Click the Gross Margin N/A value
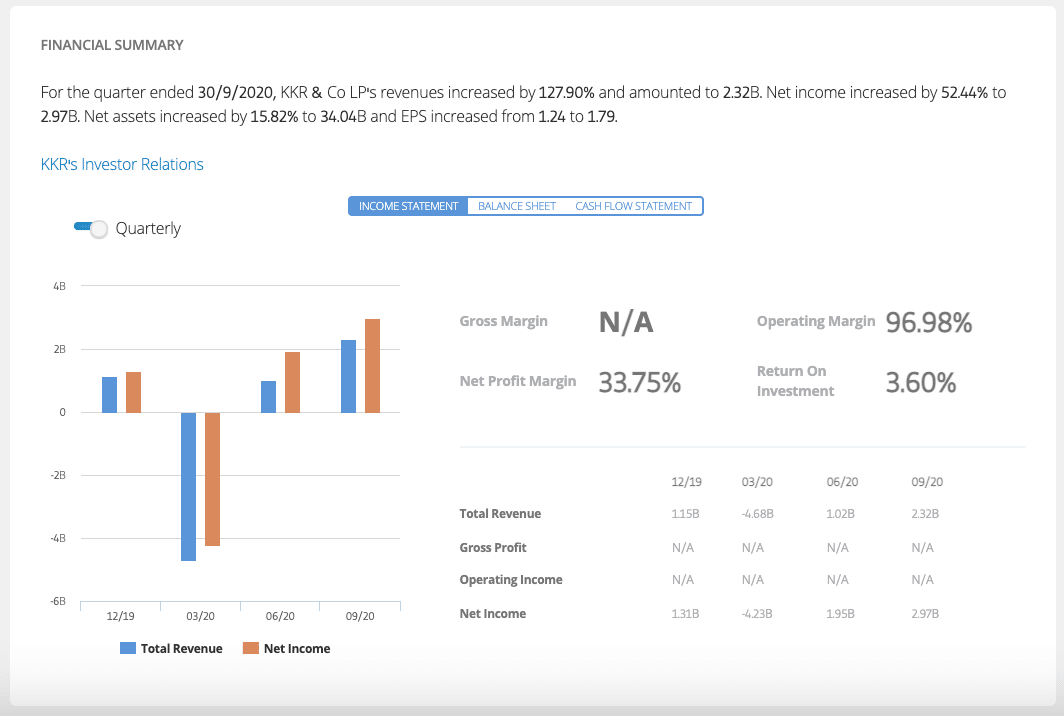 [x=626, y=322]
